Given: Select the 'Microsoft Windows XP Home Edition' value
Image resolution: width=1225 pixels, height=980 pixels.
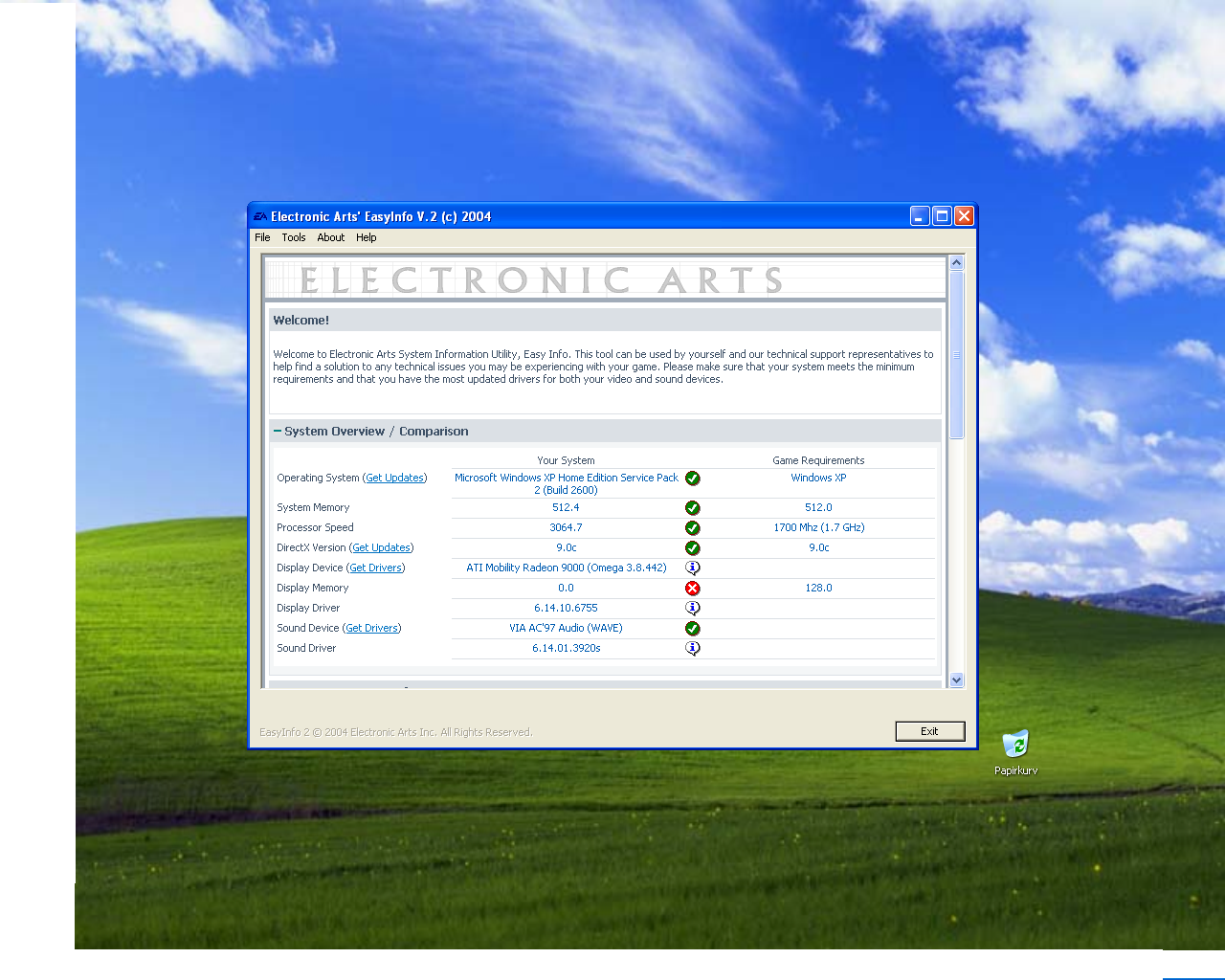Looking at the screenshot, I should point(567,483).
